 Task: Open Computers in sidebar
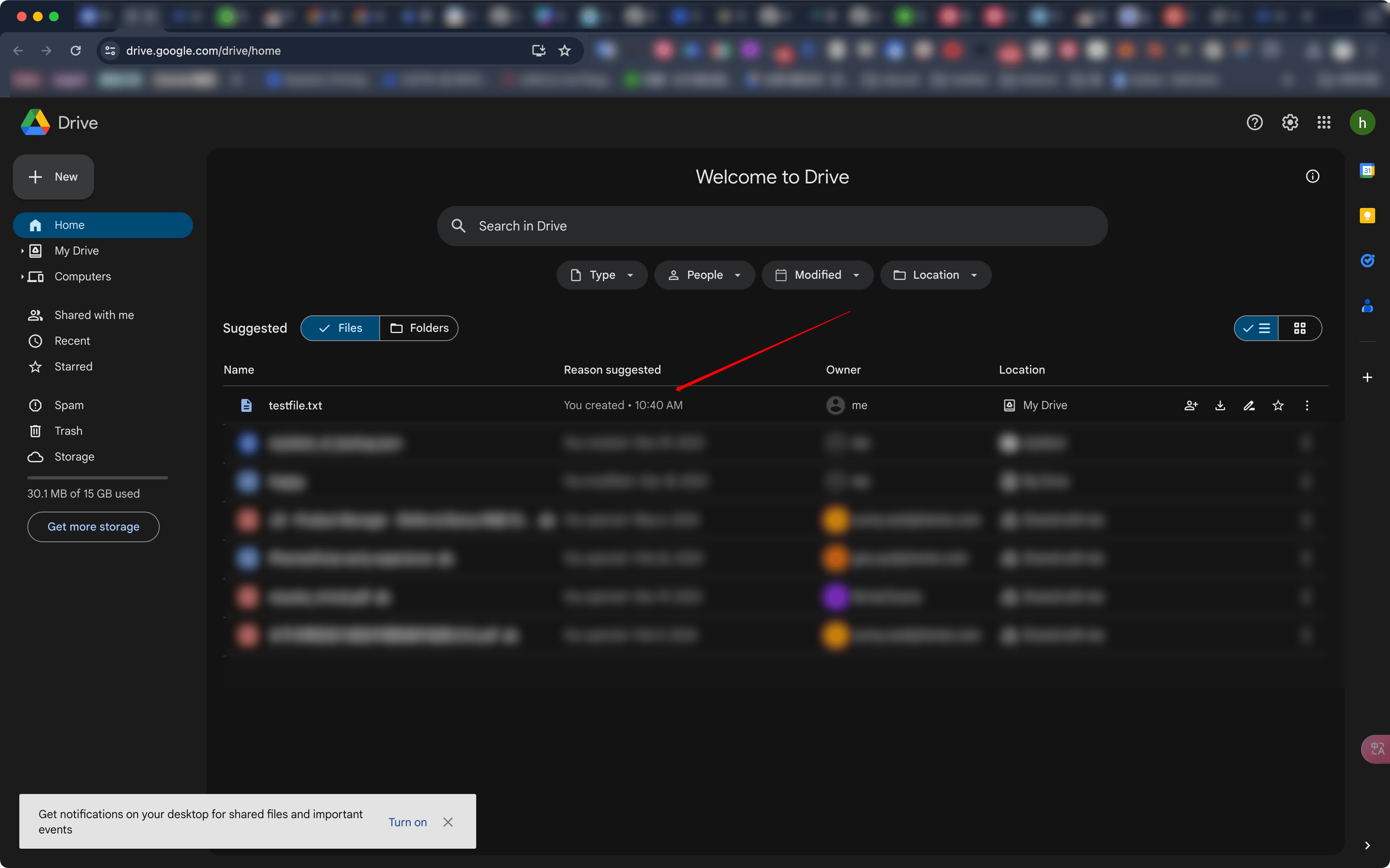click(x=82, y=277)
